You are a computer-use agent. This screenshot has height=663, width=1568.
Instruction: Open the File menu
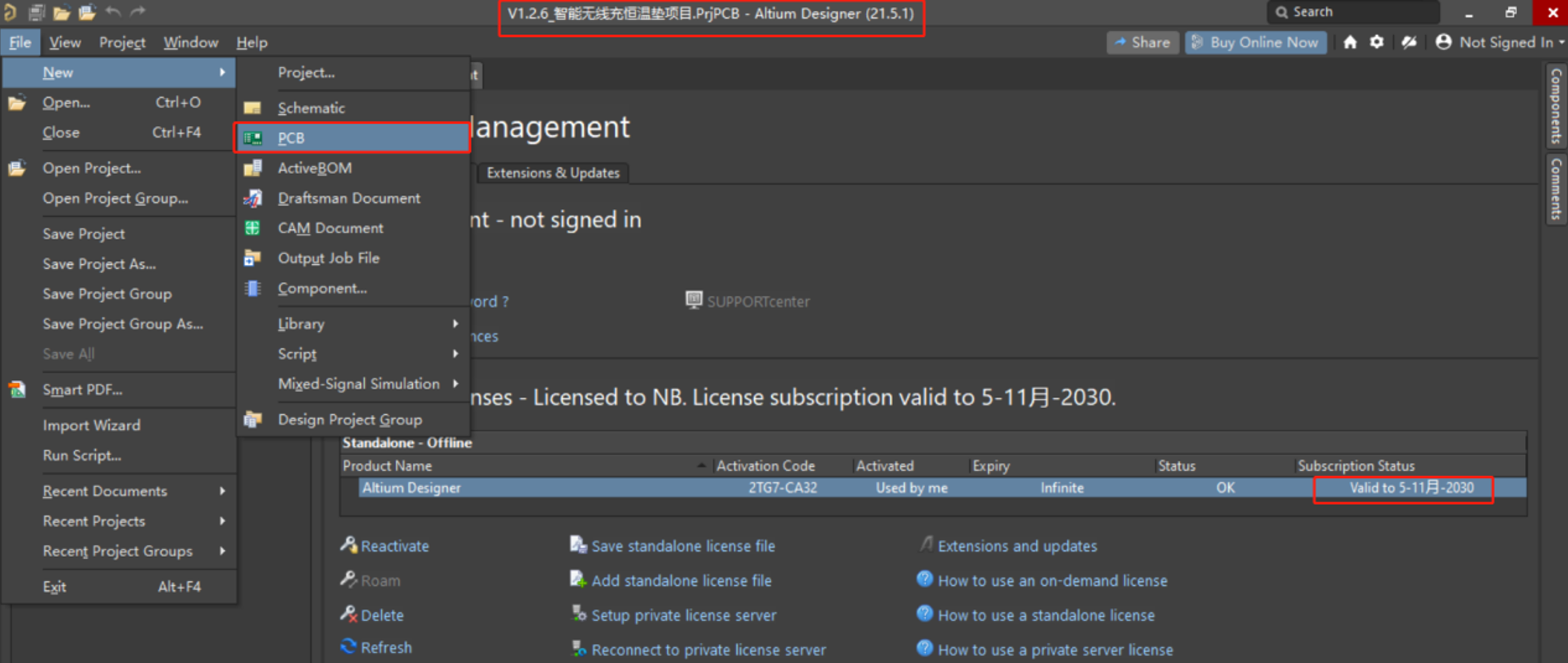[20, 42]
